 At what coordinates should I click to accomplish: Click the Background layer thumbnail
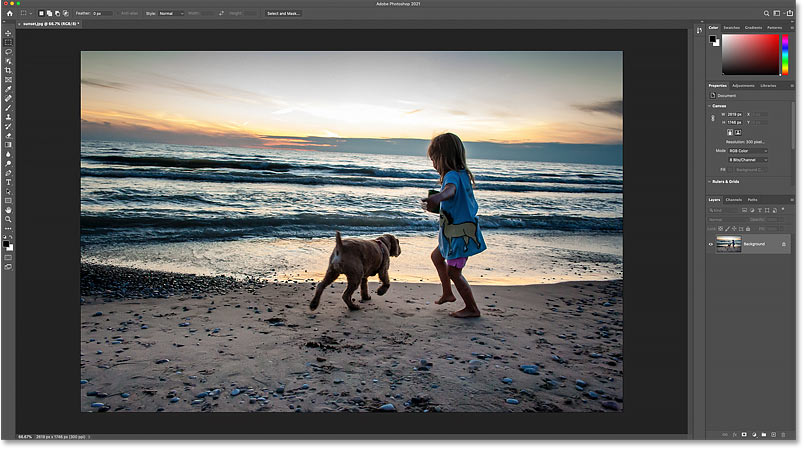728,244
